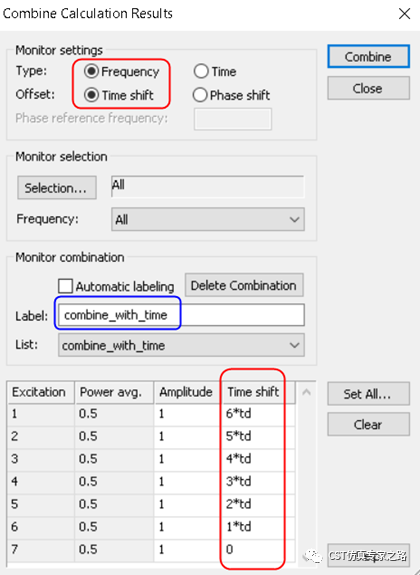The image size is (420, 575).
Task: Open monitor Selection dialog
Action: [57, 188]
